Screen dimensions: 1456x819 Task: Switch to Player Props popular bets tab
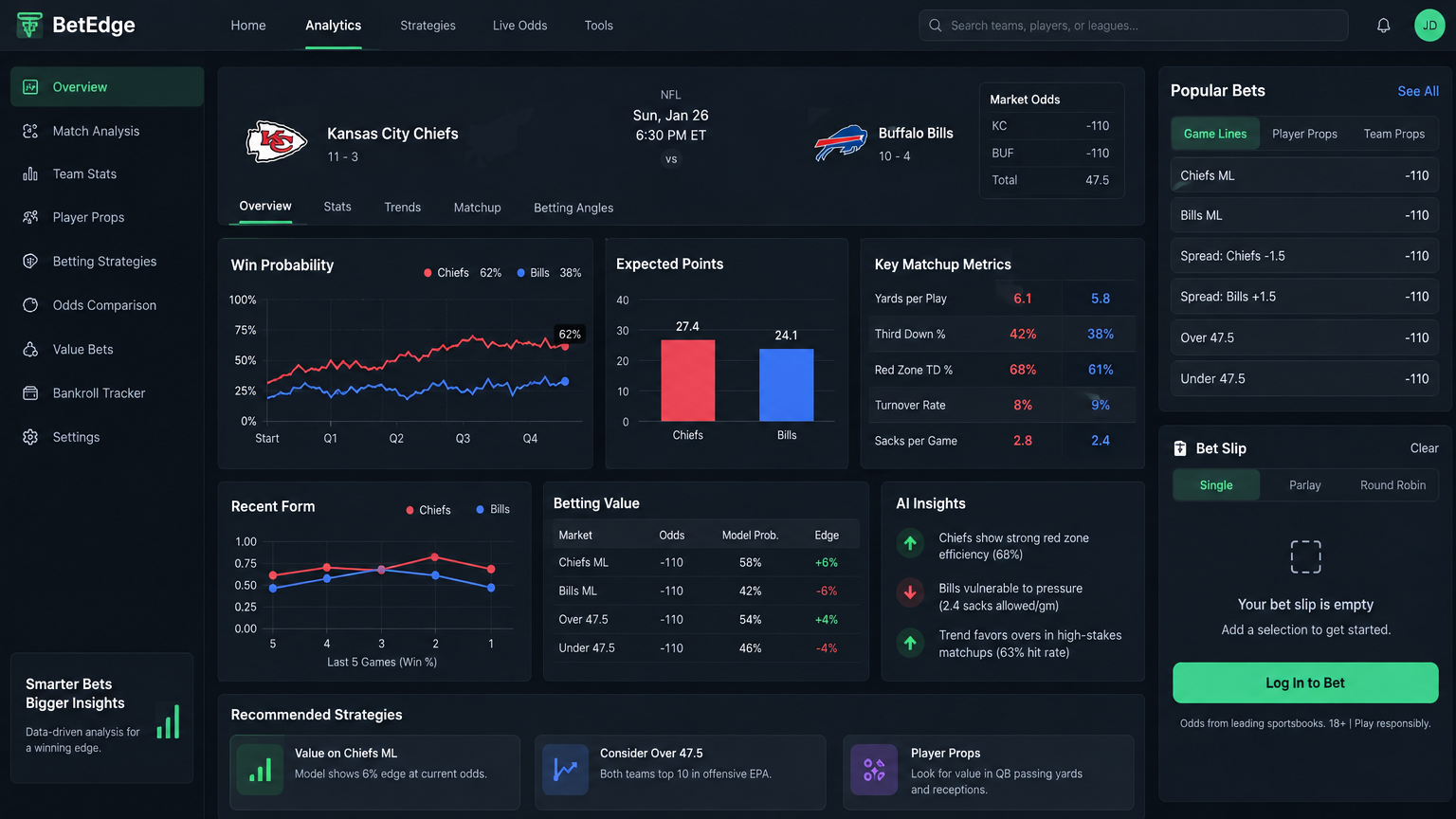coord(1304,134)
